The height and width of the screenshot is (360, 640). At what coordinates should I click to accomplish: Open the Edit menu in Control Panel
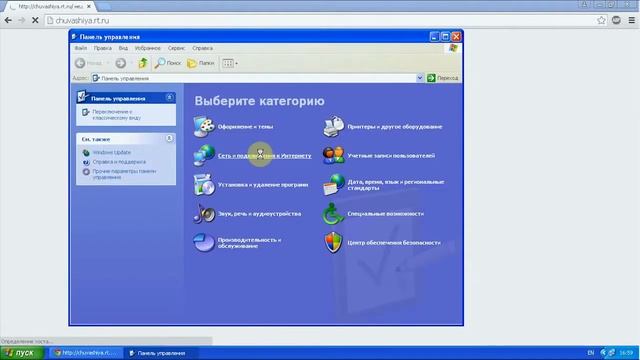pos(102,48)
